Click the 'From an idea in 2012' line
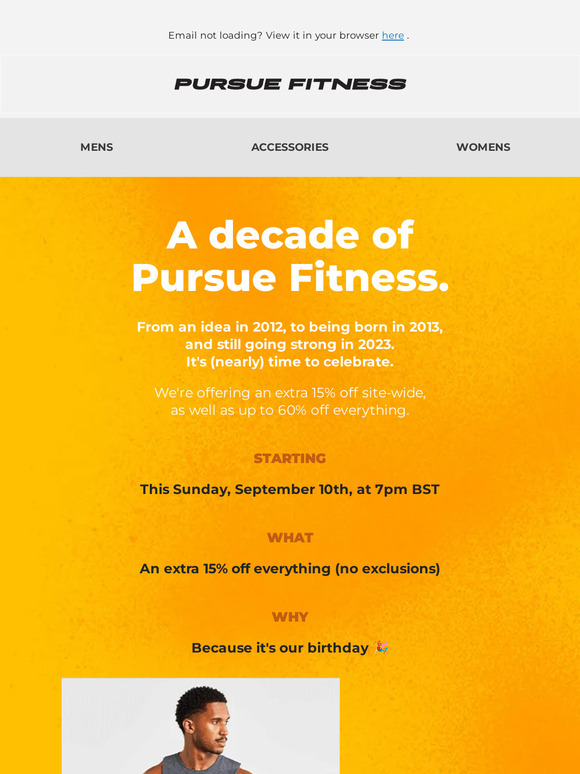The width and height of the screenshot is (580, 774). click(290, 327)
